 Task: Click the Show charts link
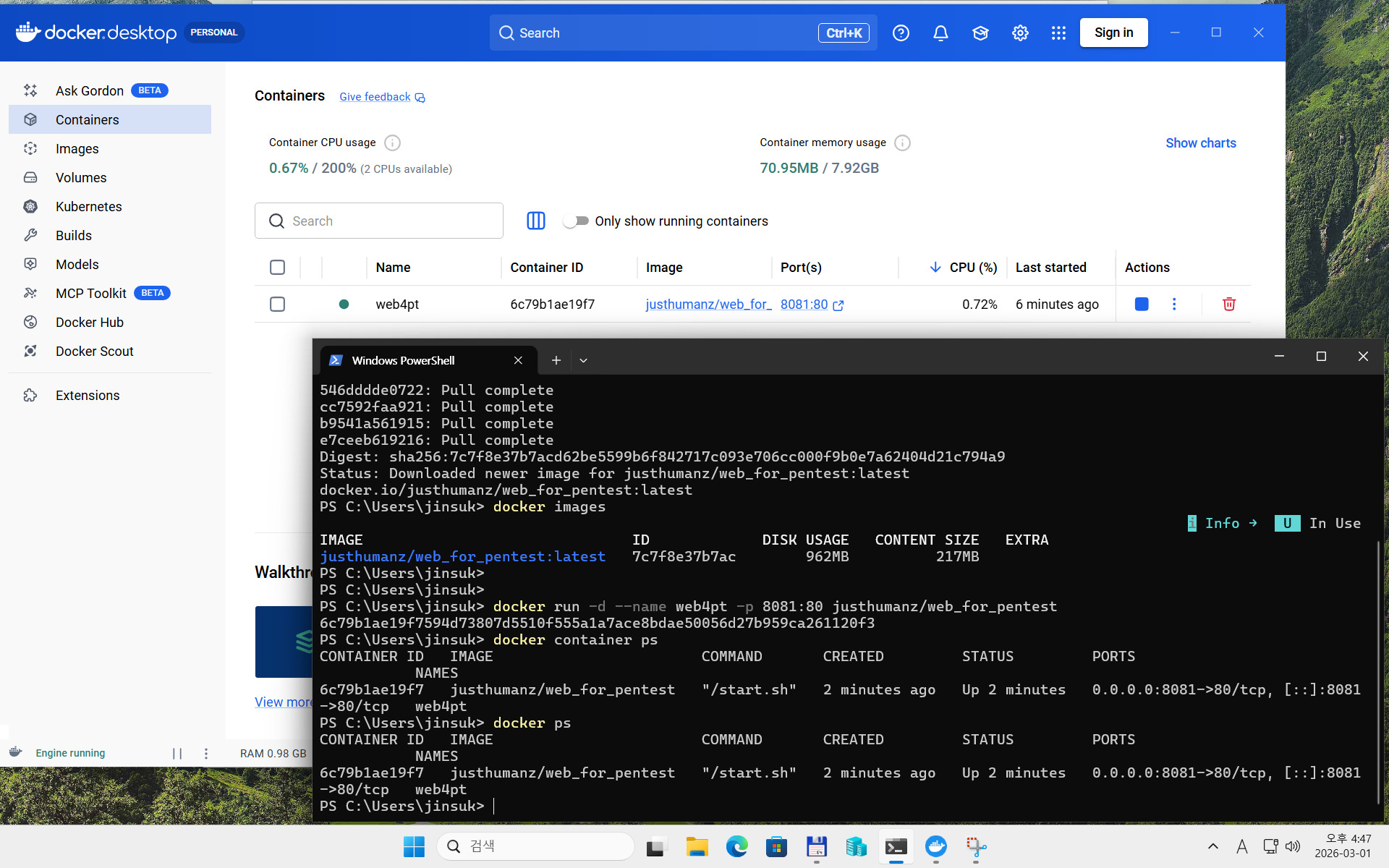coord(1200,143)
